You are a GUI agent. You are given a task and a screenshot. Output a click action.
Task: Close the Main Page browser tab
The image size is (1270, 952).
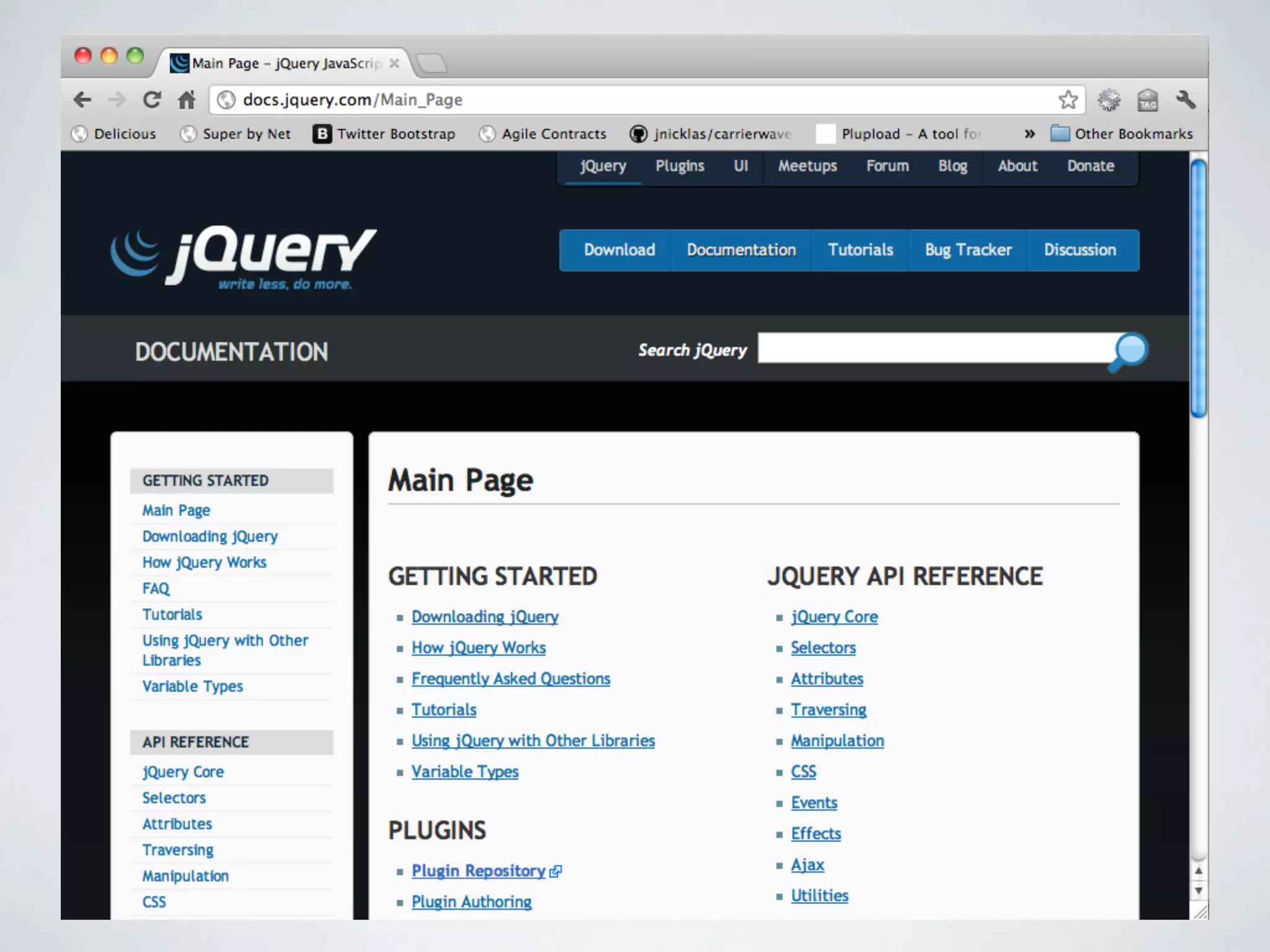pyautogui.click(x=394, y=63)
